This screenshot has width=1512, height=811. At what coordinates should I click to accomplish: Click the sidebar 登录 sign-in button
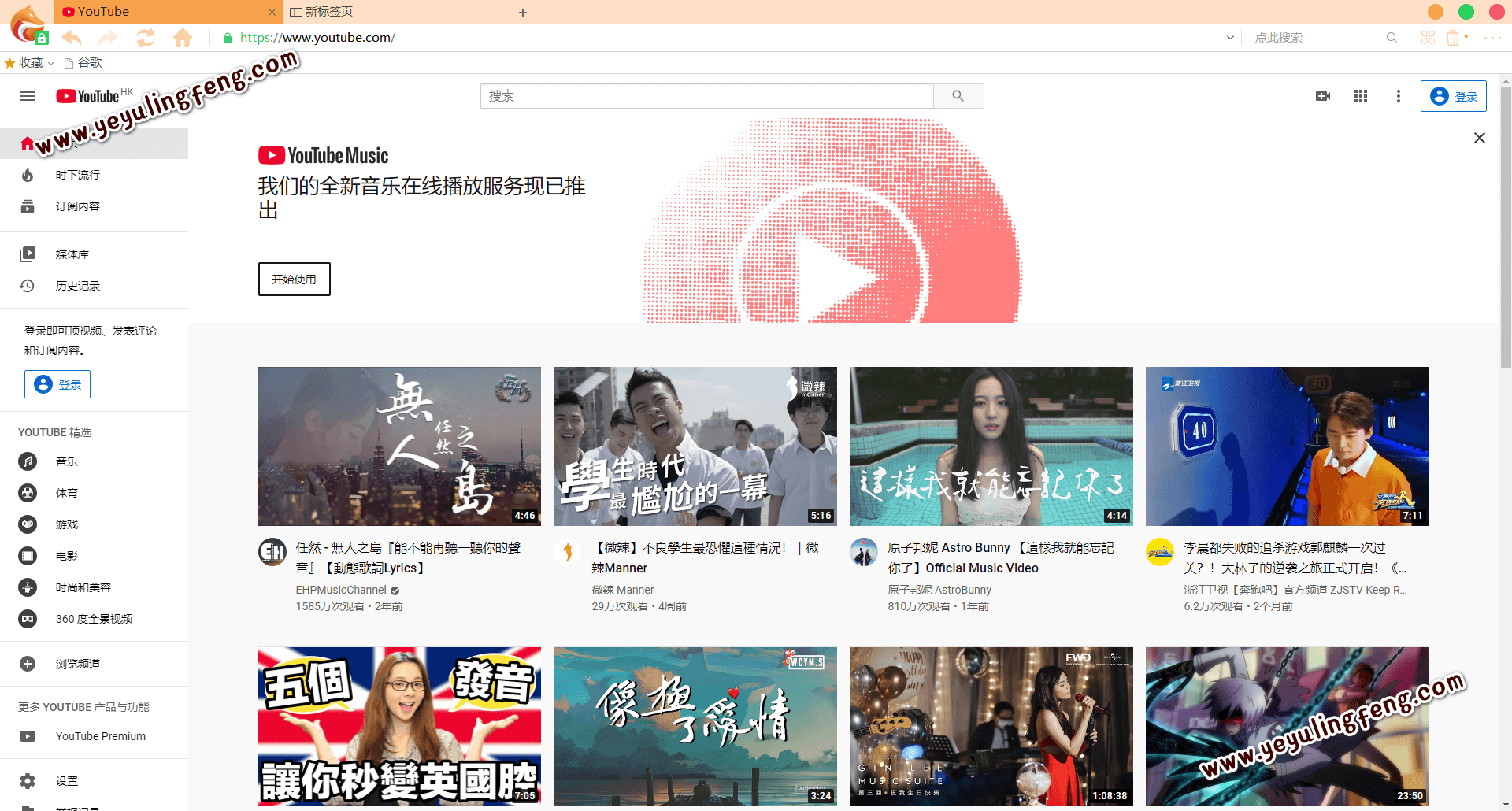click(57, 384)
